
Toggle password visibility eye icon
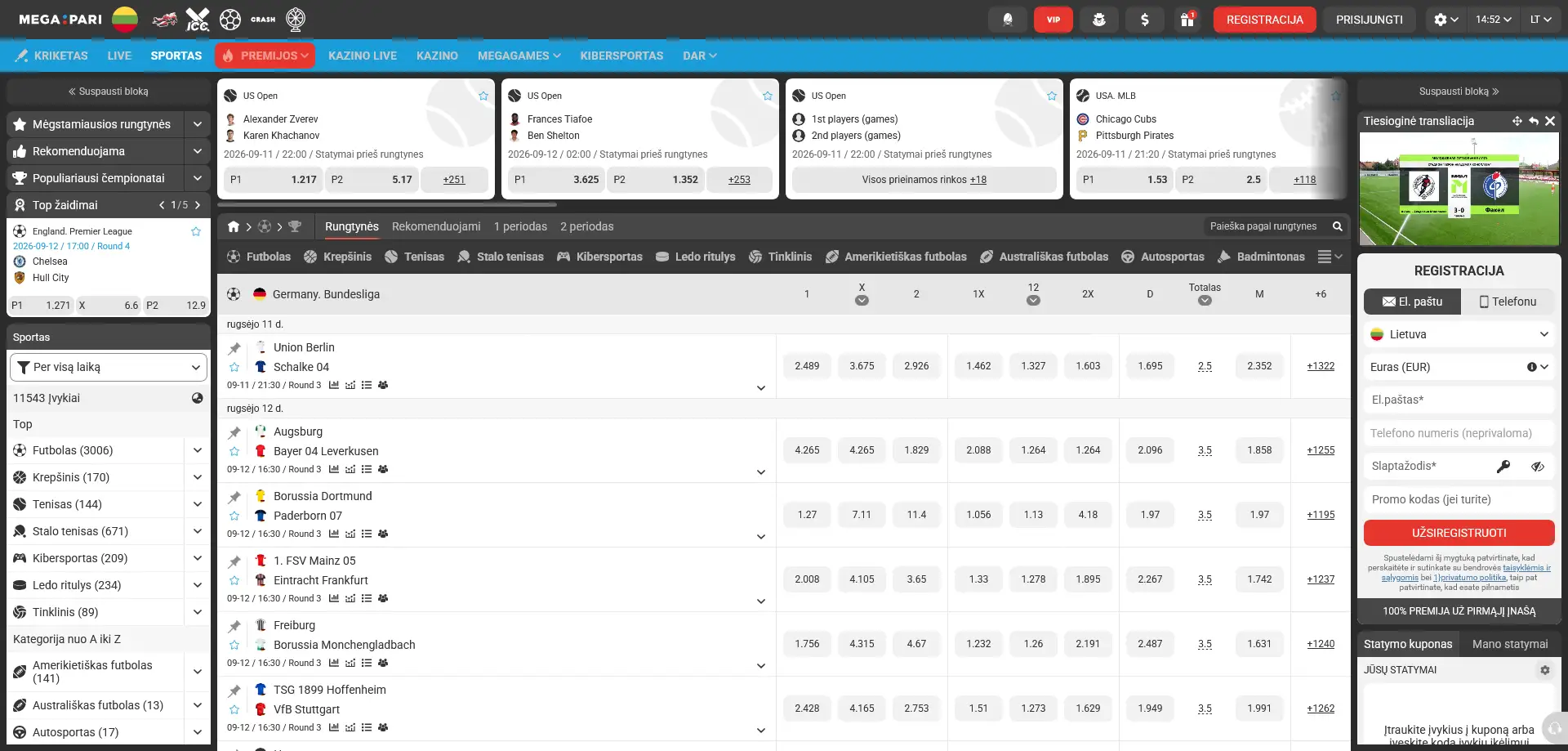1538,467
